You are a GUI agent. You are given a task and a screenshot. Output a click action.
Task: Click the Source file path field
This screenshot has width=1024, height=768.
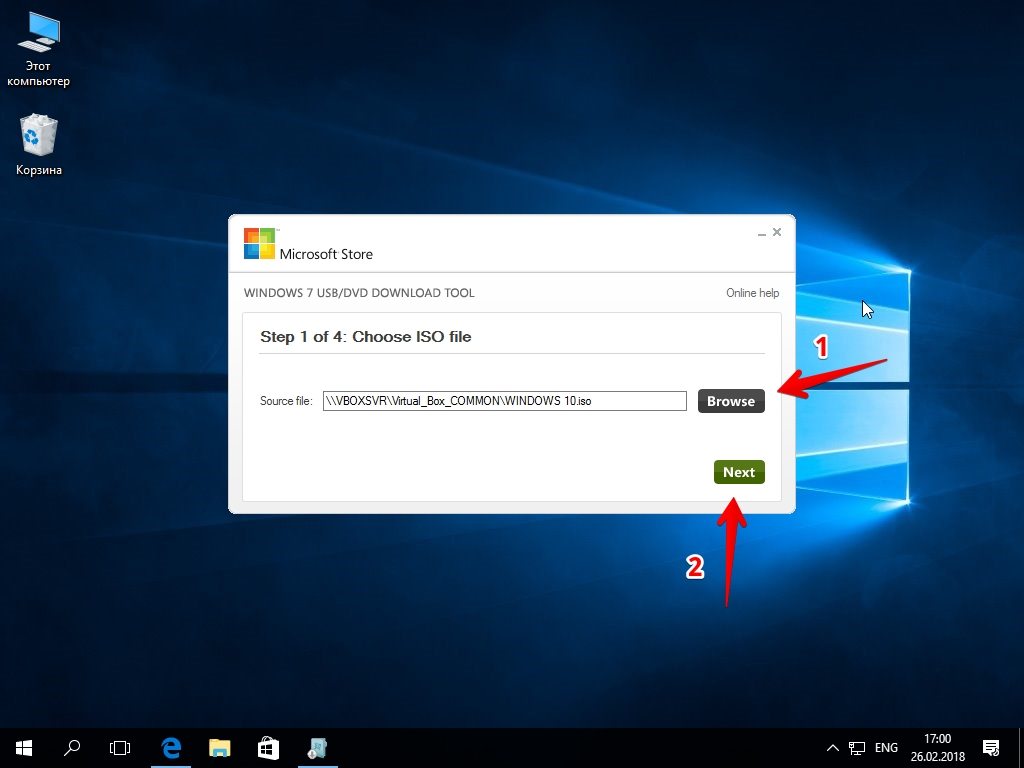point(504,401)
